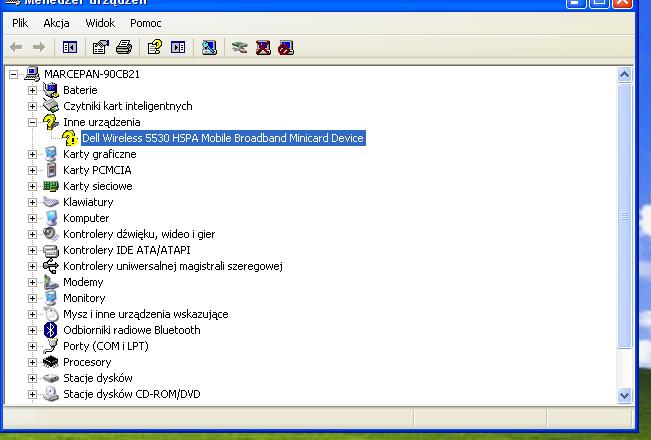Expand Kontrolery uniwersalnej magistrali szeregowej
The width and height of the screenshot is (651, 440).
point(32,266)
